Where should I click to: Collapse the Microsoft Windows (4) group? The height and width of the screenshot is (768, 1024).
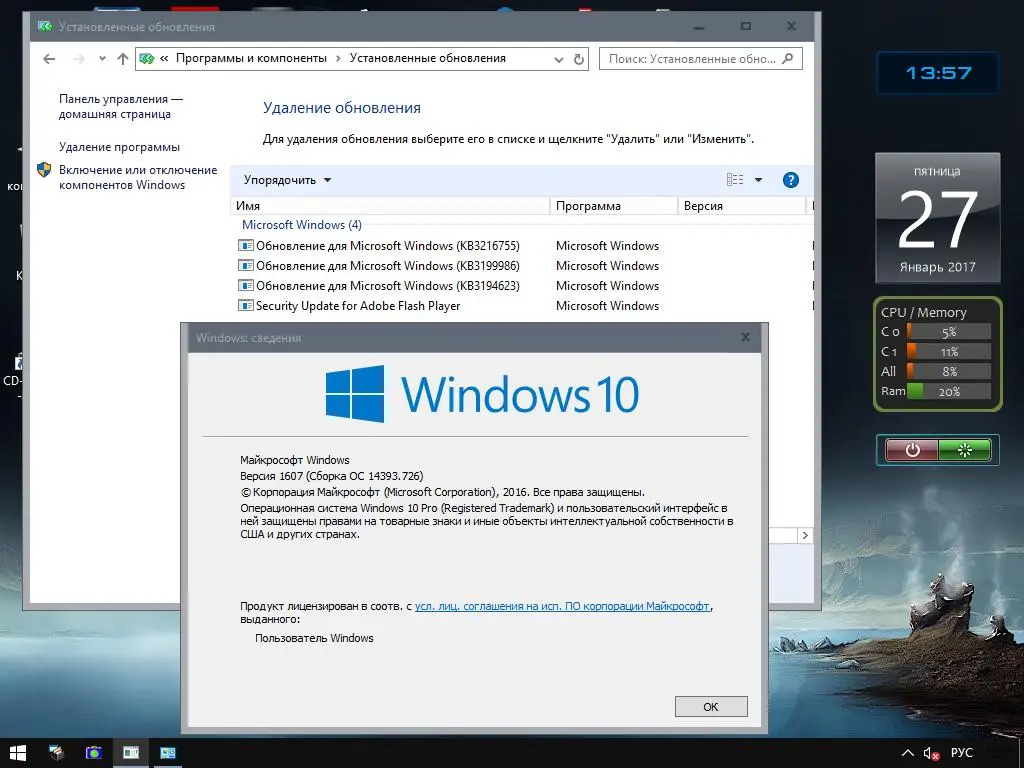click(x=302, y=225)
